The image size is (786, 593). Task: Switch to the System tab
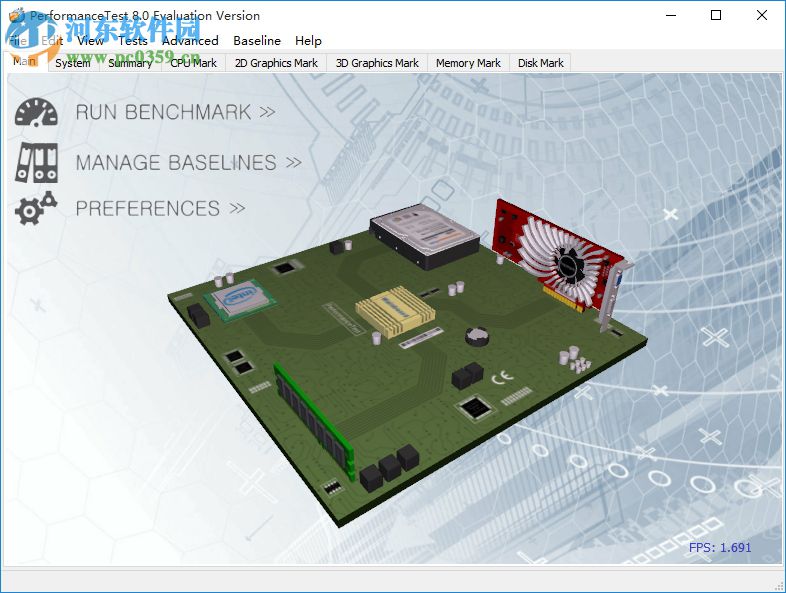[x=73, y=63]
